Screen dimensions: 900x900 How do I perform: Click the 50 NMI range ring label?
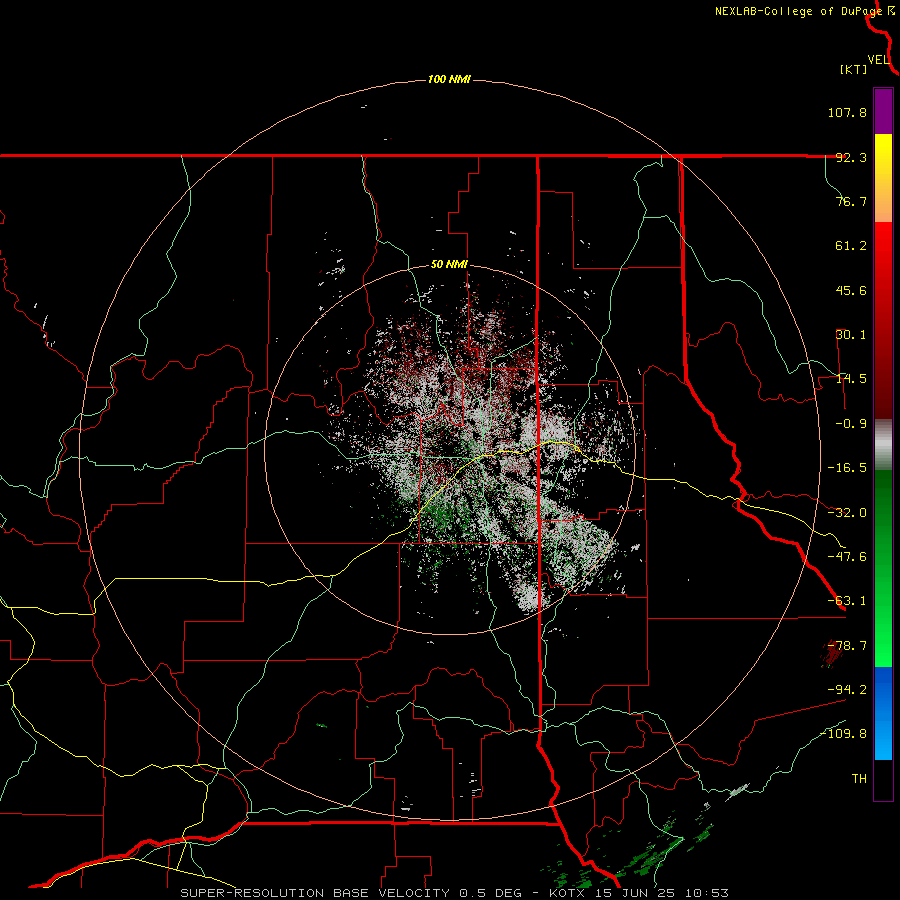(449, 265)
